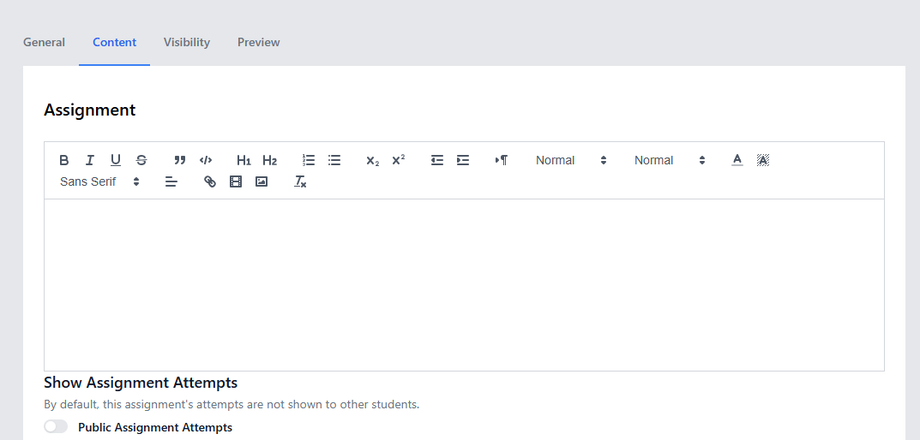The width and height of the screenshot is (920, 440).
Task: Insert a video into the editor
Action: click(236, 182)
